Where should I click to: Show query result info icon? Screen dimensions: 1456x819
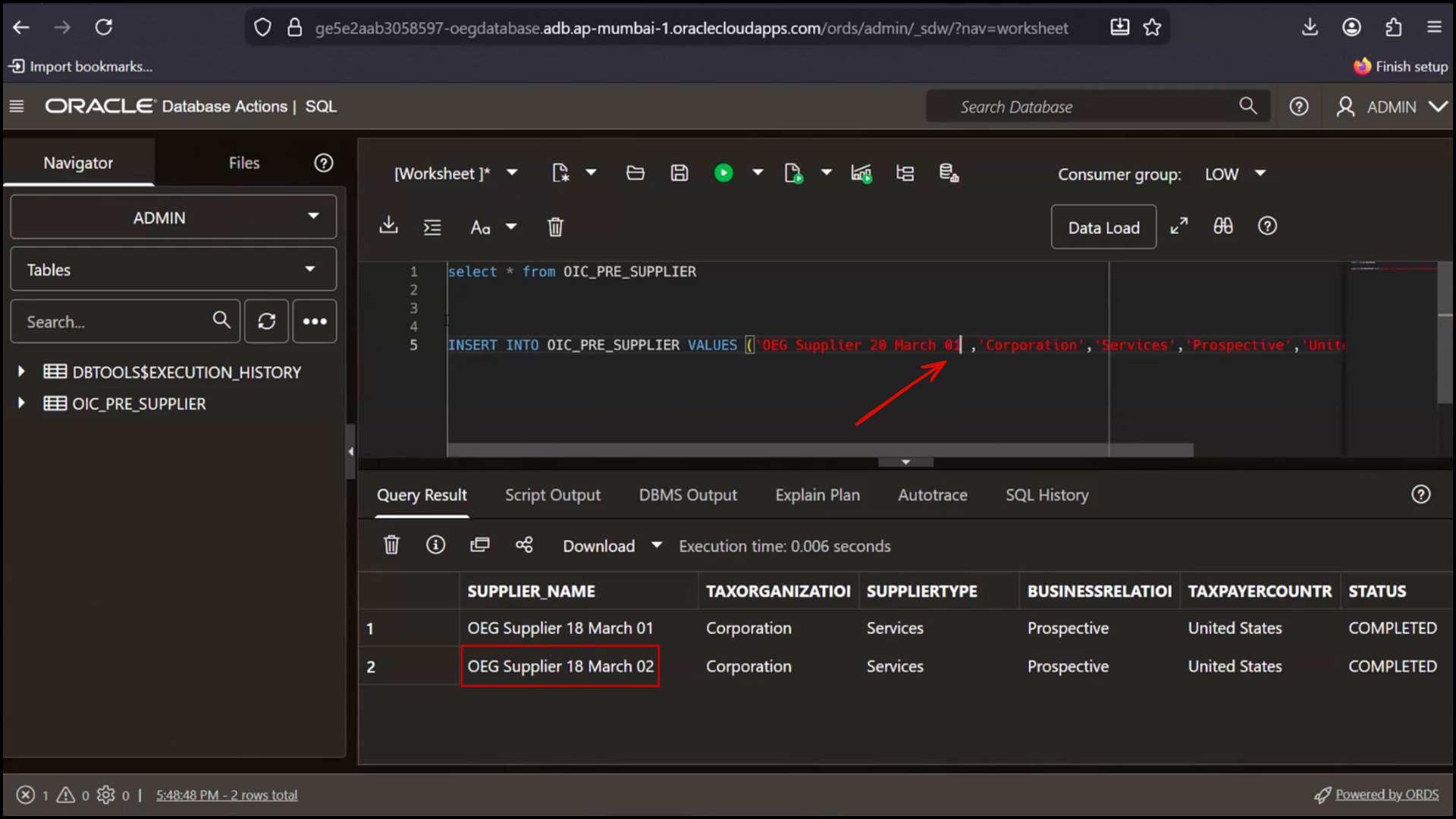(x=436, y=544)
